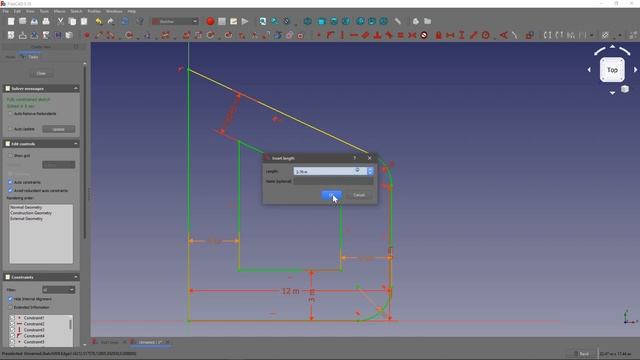Apply the parallel constraint
Viewport: 640px width, 360px height.
365,36
